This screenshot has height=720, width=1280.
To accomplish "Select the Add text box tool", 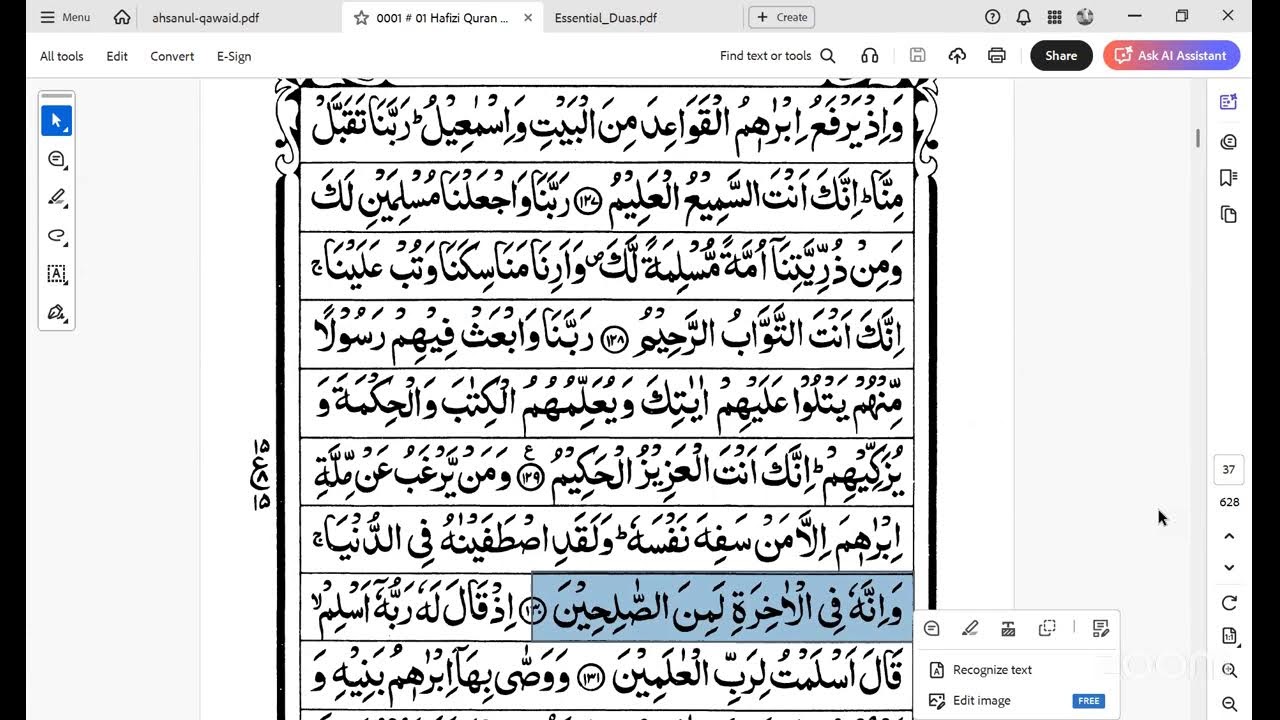I will coord(56,274).
